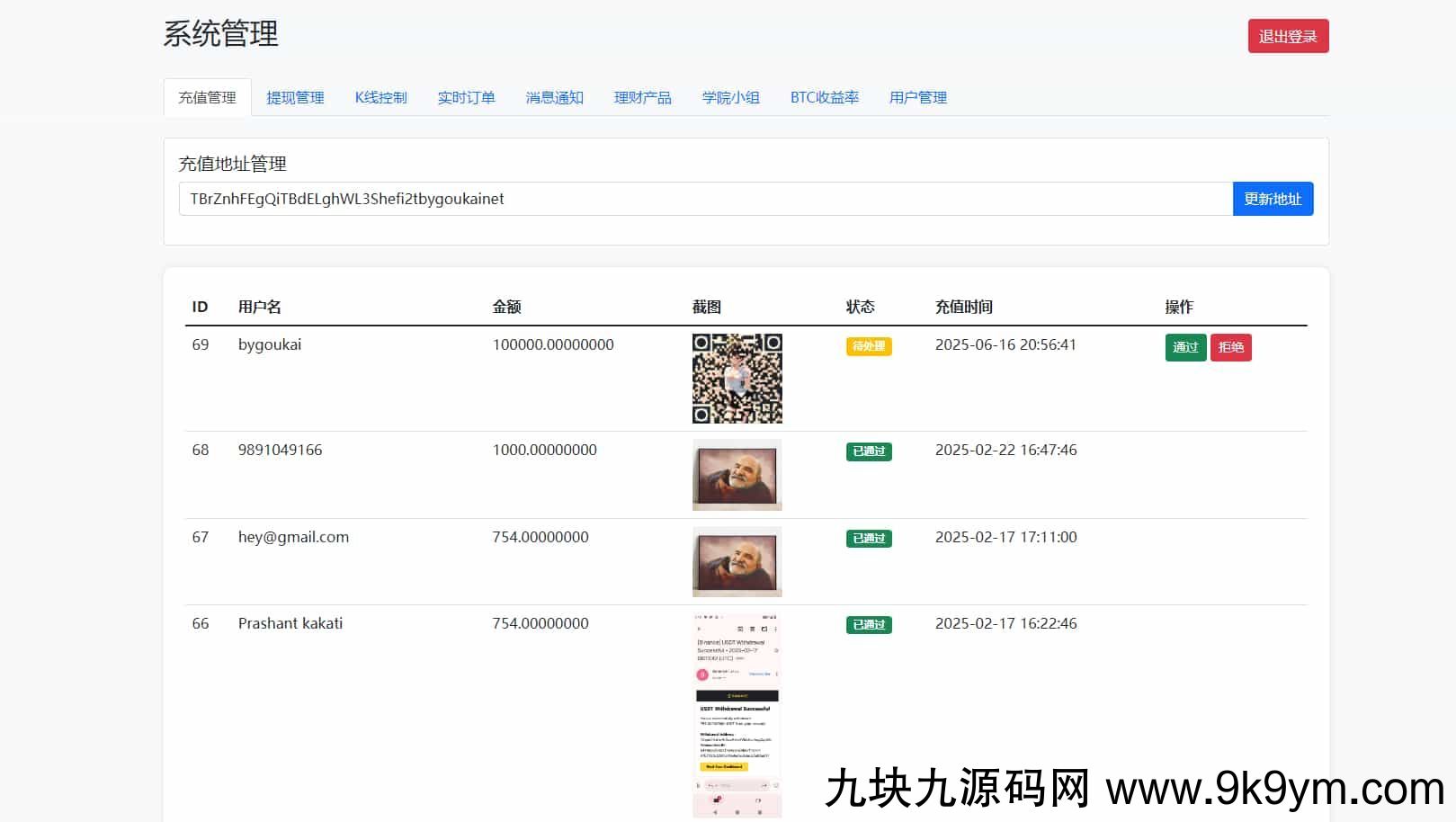Open the 理财产品 tab
The height and width of the screenshot is (822, 1456).
click(x=642, y=97)
